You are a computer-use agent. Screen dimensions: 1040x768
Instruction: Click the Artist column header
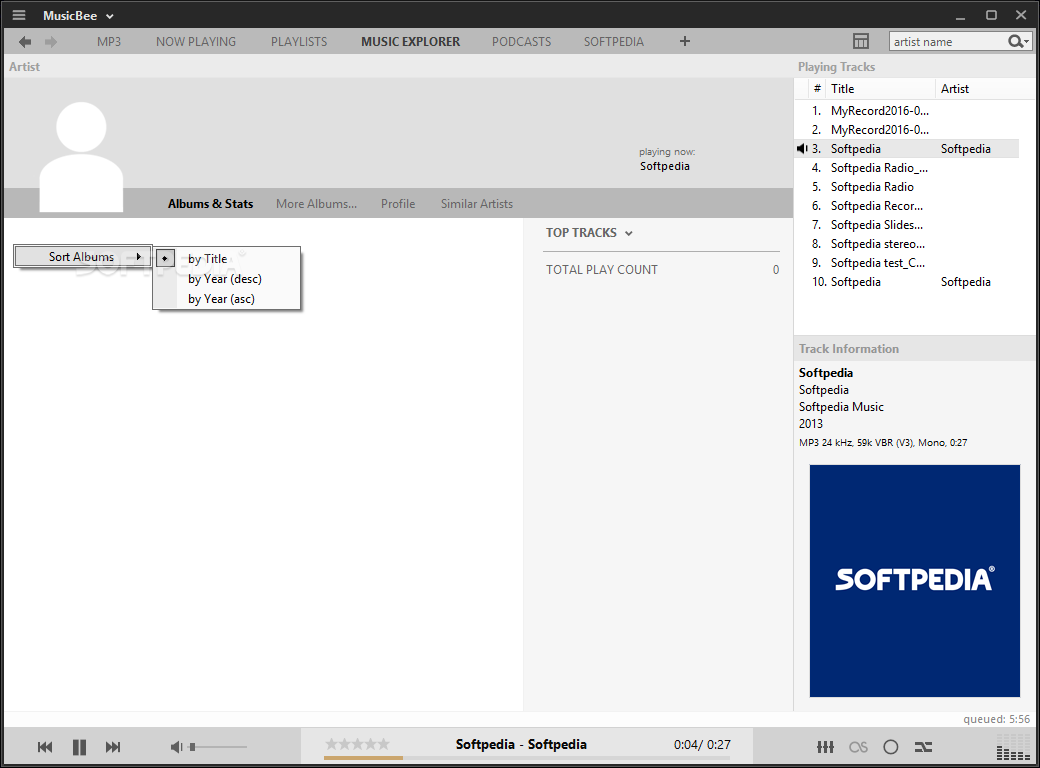(x=984, y=89)
